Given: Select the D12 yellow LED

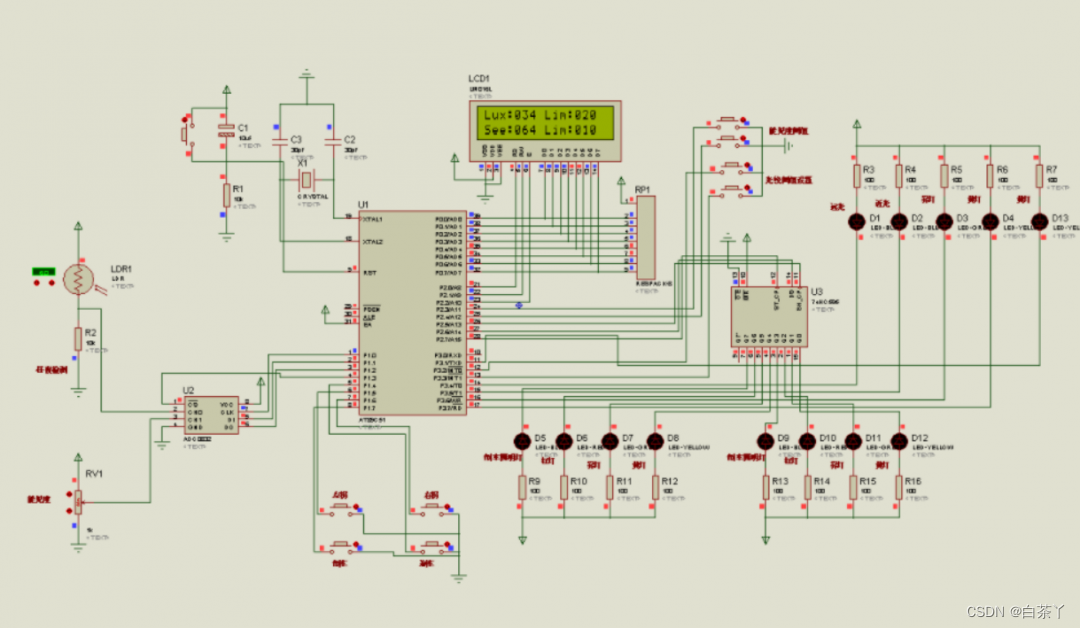Looking at the screenshot, I should 899,441.
